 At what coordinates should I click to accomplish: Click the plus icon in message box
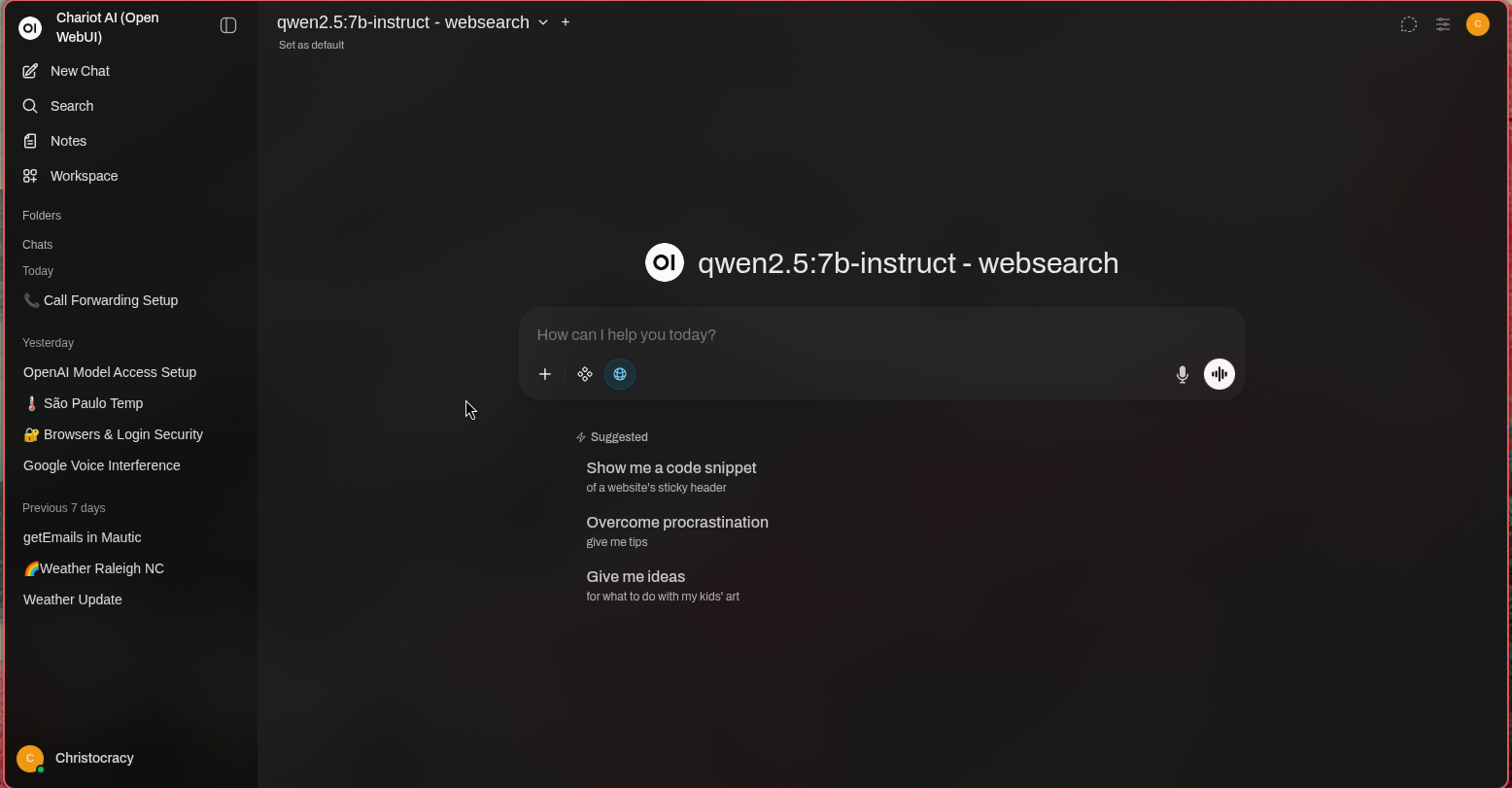tap(545, 374)
